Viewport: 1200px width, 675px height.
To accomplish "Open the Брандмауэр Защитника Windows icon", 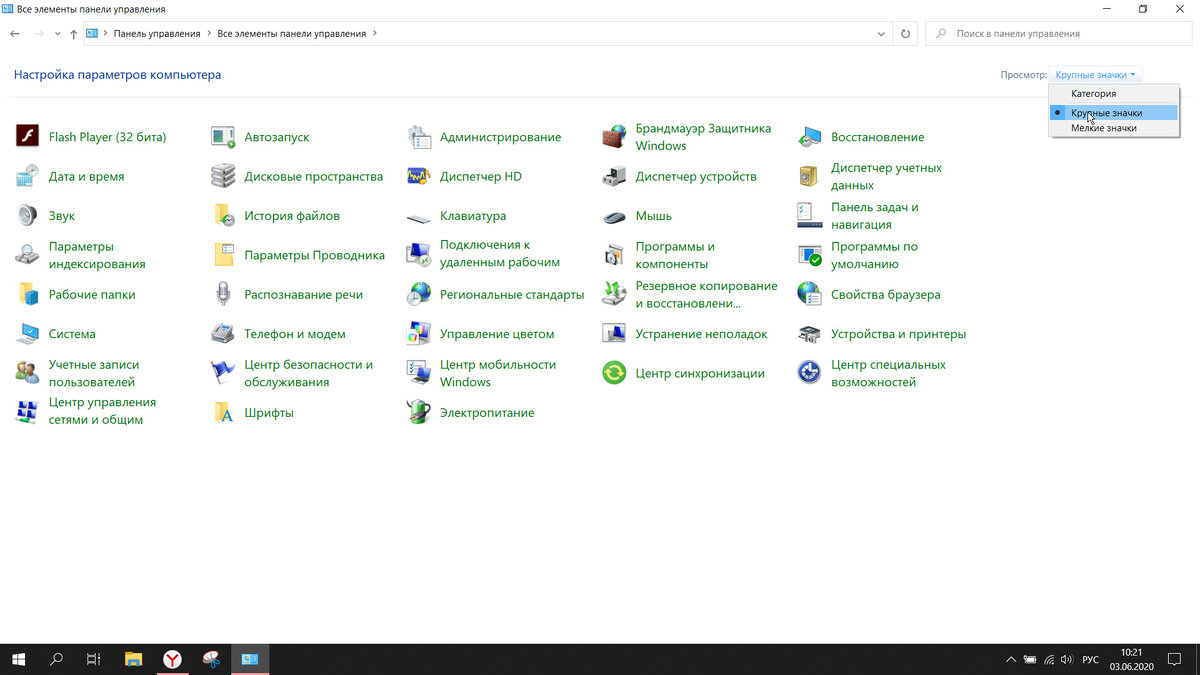I will pyautogui.click(x=614, y=137).
